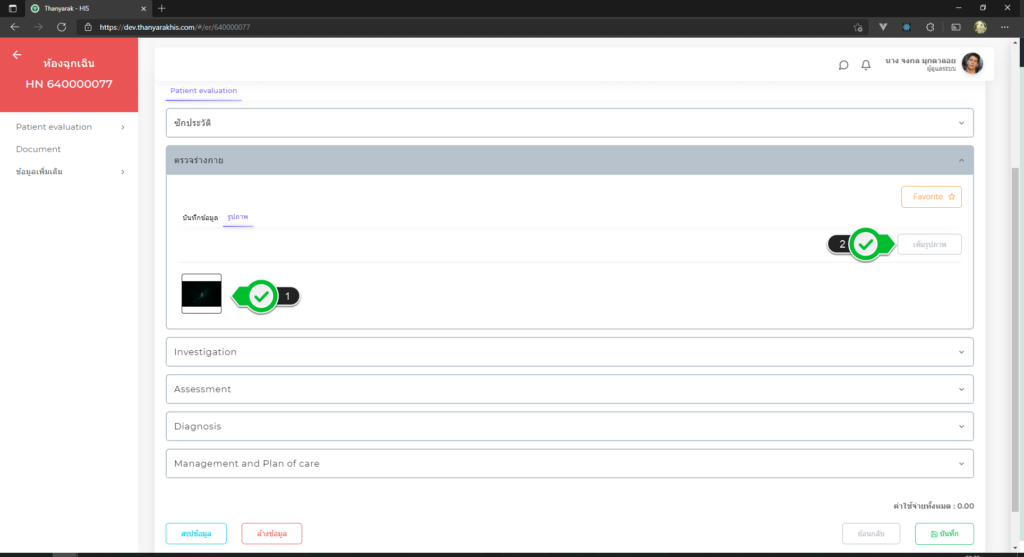Expand the Investigation section
Viewport: 1024px width, 557px height.
569,352
